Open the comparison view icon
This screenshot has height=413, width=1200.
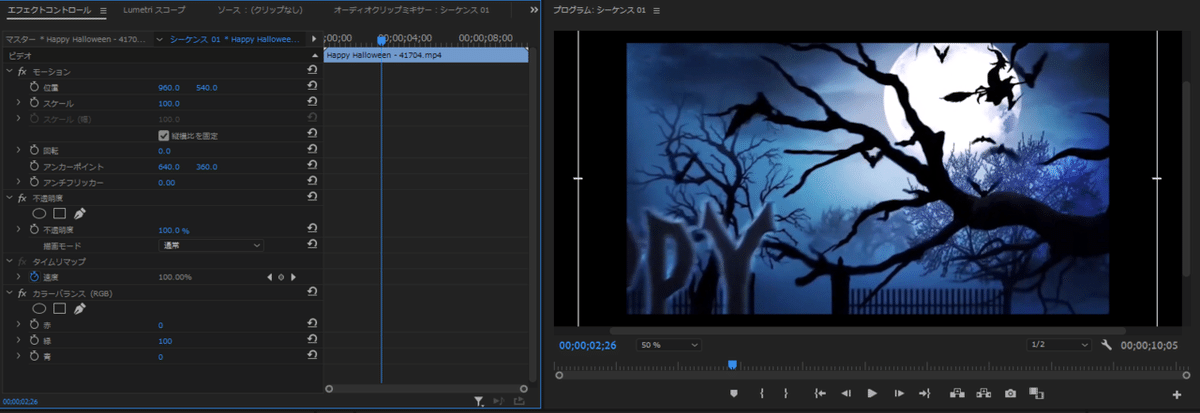click(x=1036, y=394)
